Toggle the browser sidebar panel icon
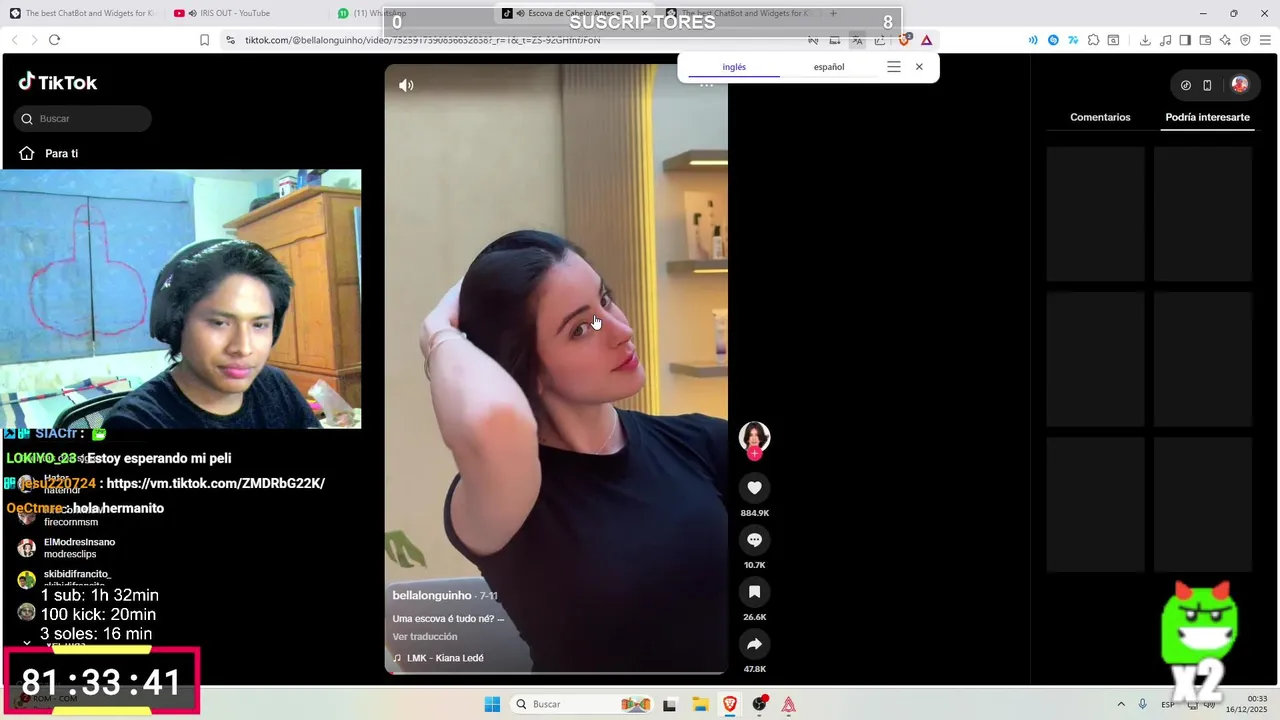The image size is (1280, 720). click(1185, 40)
